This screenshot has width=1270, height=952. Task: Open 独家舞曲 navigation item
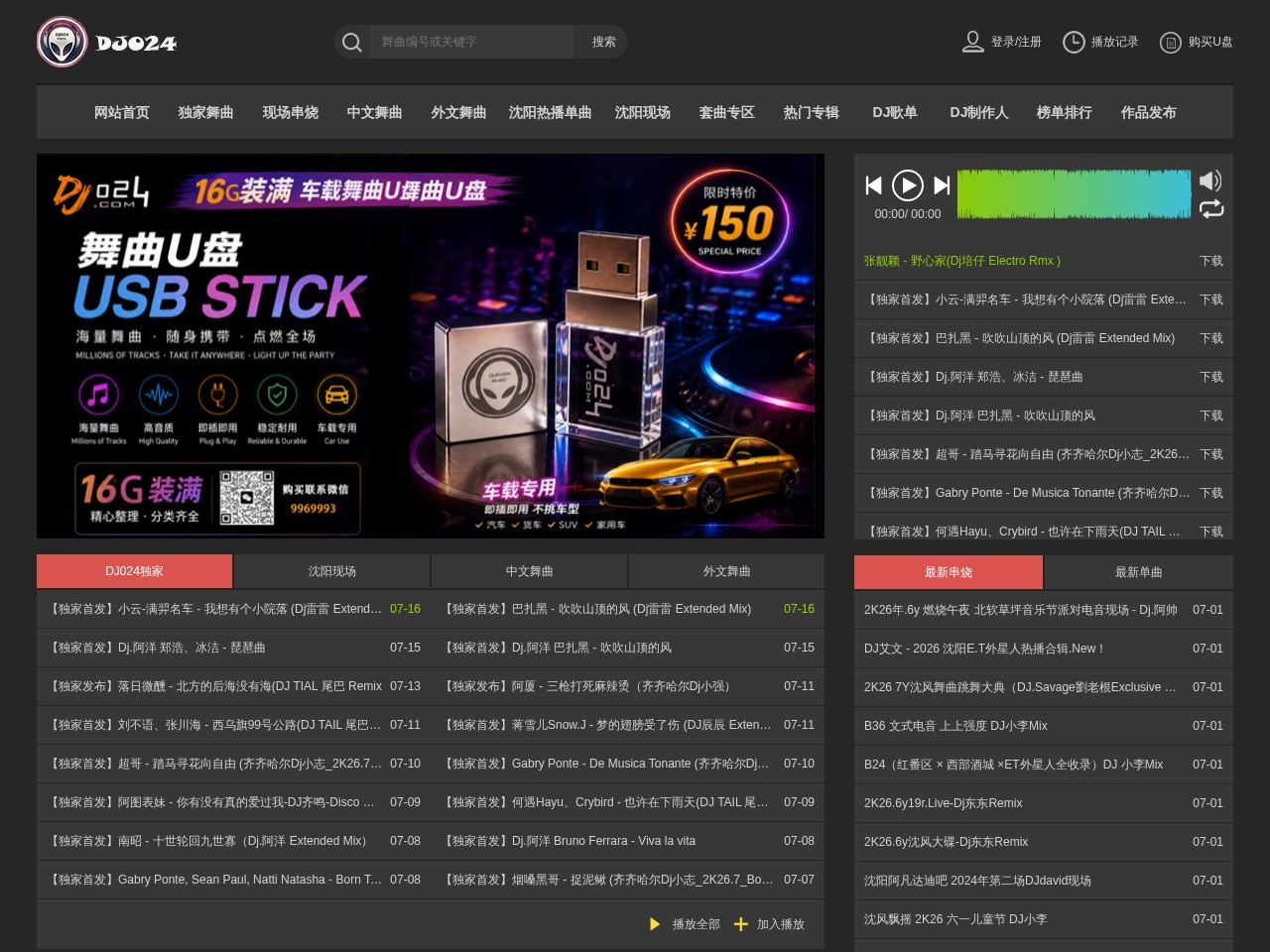(x=206, y=112)
